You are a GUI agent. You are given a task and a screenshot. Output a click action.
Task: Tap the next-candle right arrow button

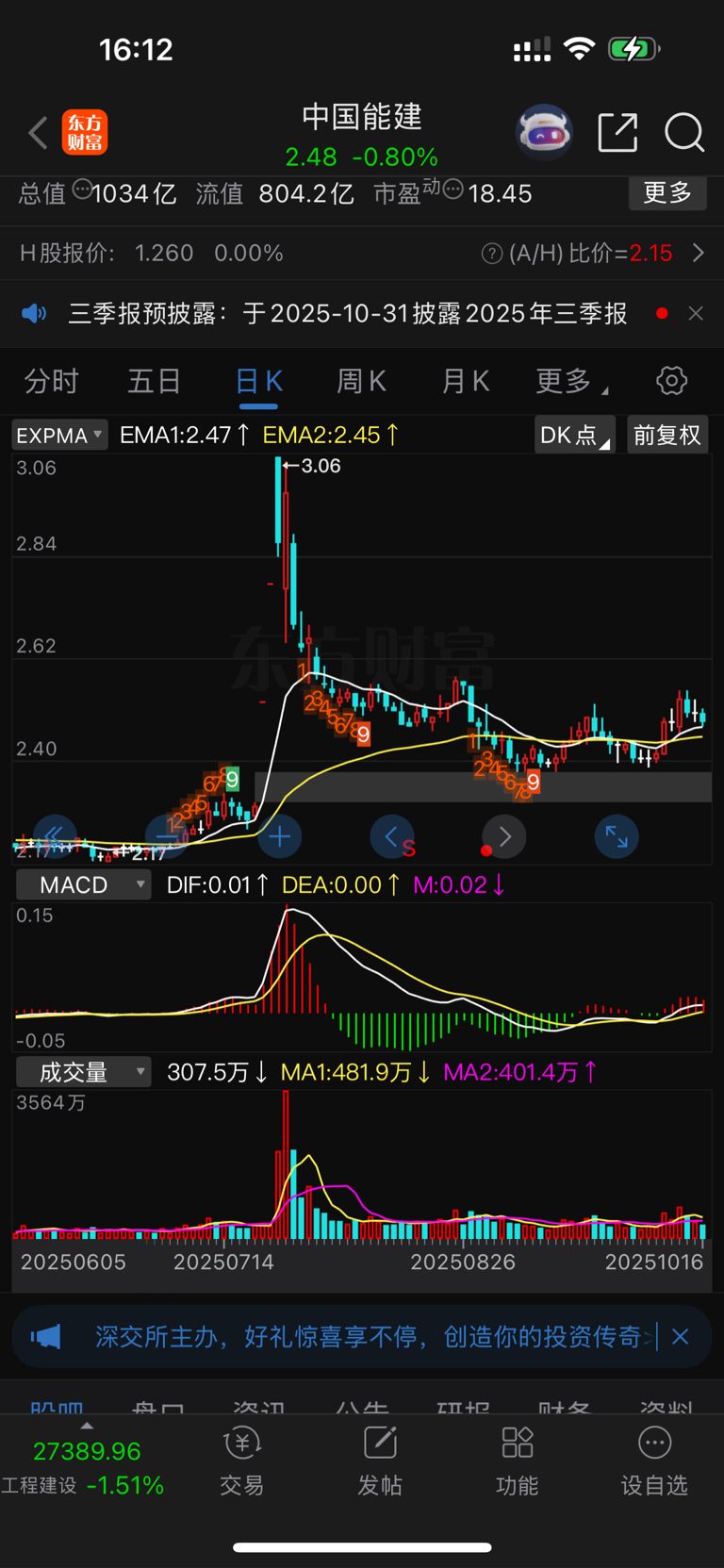click(504, 835)
